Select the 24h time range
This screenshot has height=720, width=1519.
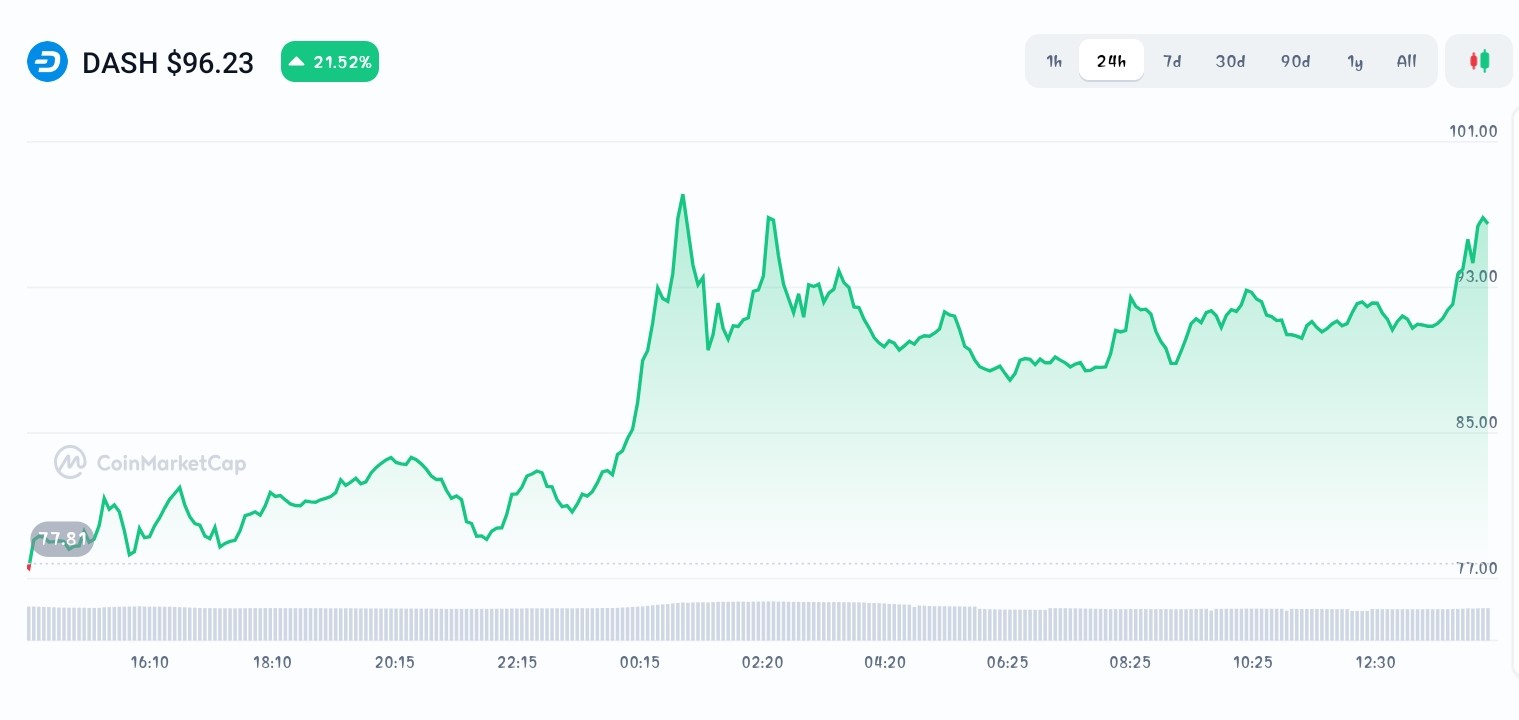pyautogui.click(x=1111, y=61)
